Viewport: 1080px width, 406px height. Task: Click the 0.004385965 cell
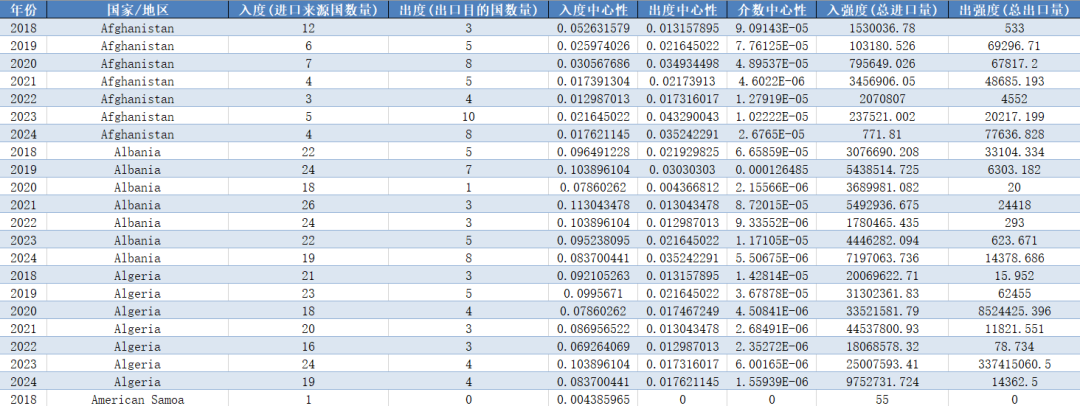pos(592,399)
